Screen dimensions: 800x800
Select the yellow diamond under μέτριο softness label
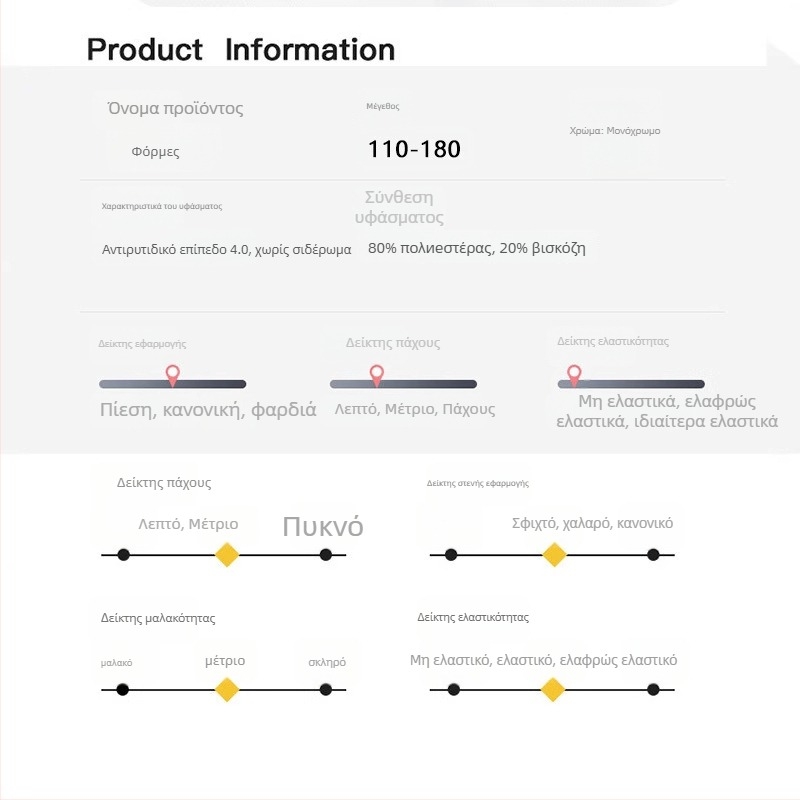227,689
